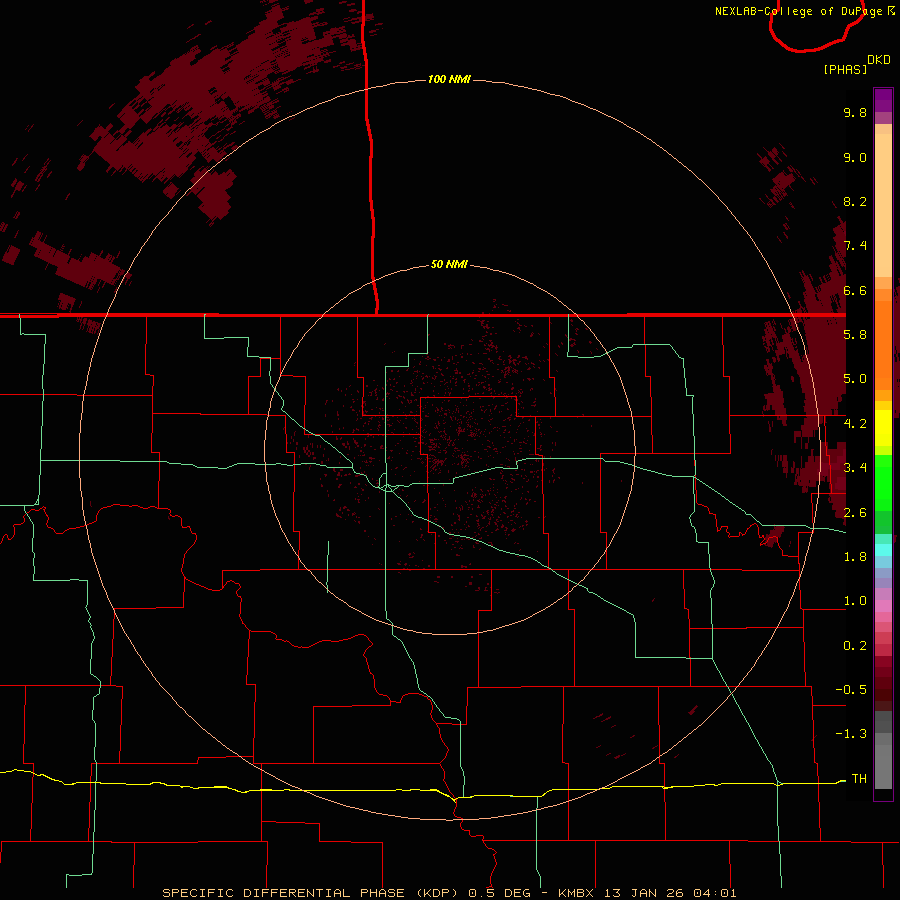
Task: Click the -1.3 legend value
Action: tap(851, 734)
